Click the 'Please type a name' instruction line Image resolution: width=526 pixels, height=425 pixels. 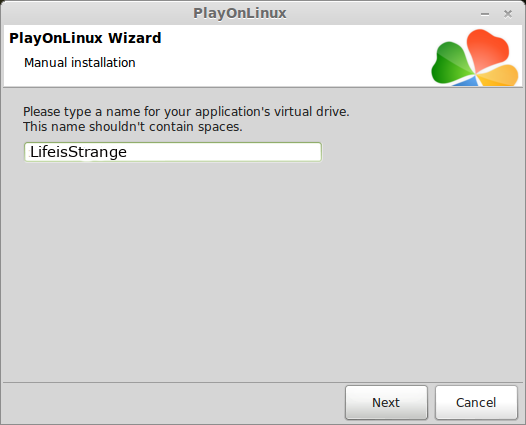(x=186, y=112)
